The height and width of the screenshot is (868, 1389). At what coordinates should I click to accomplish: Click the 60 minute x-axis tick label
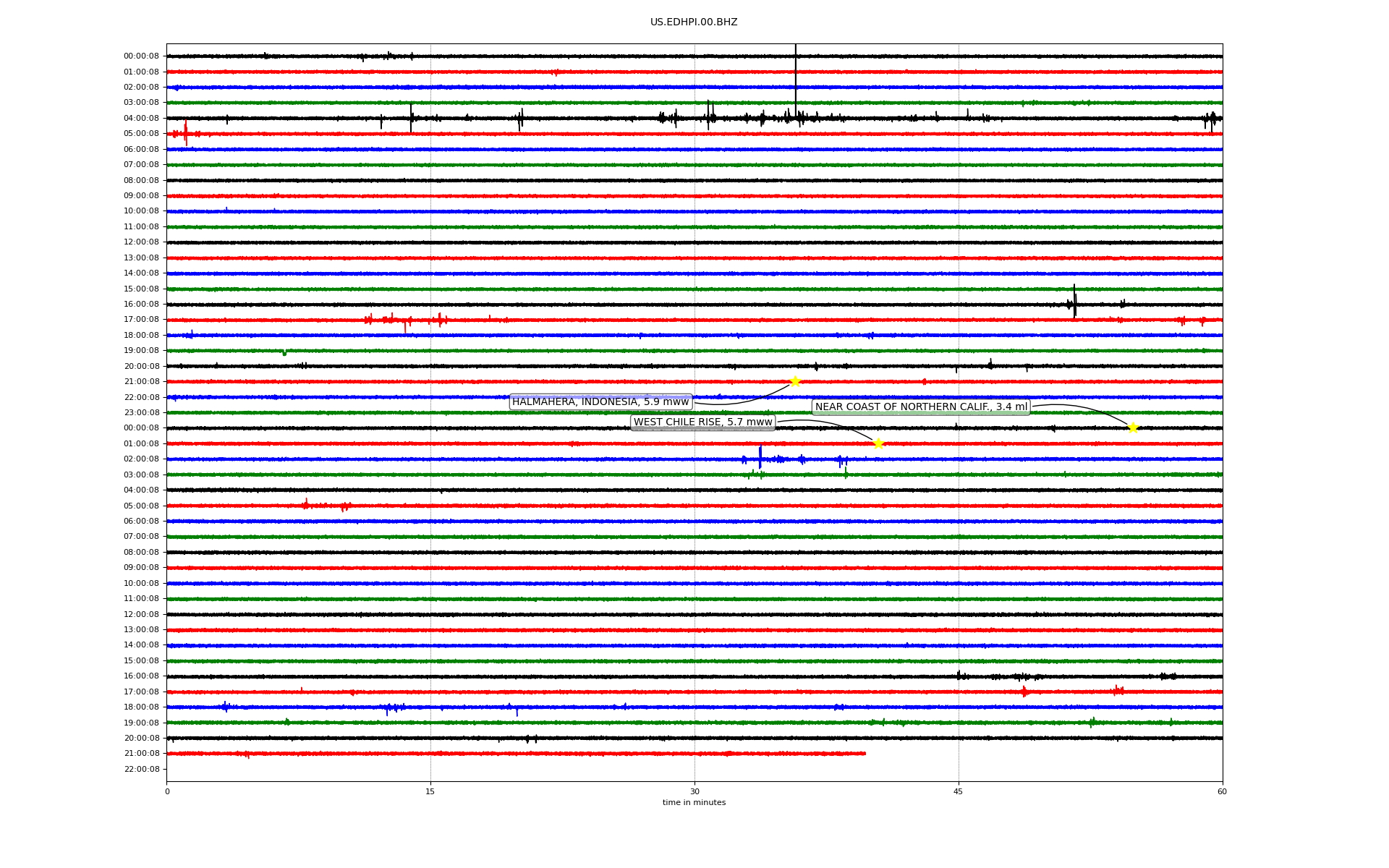point(1222,791)
